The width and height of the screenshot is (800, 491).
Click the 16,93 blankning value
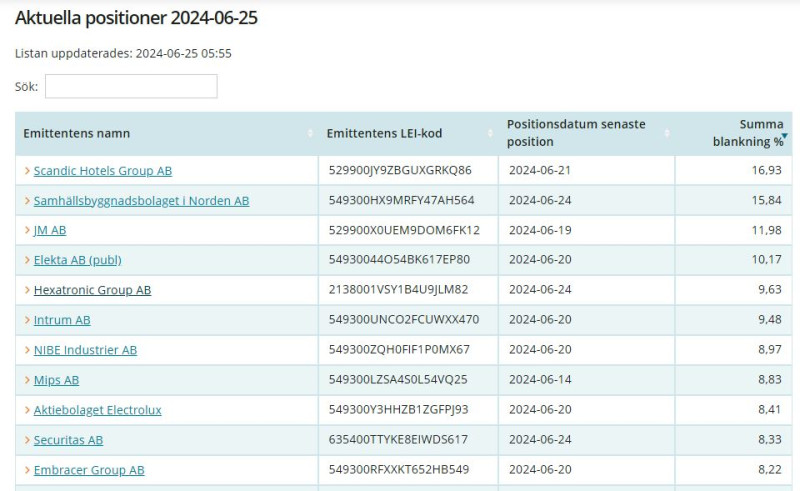766,170
